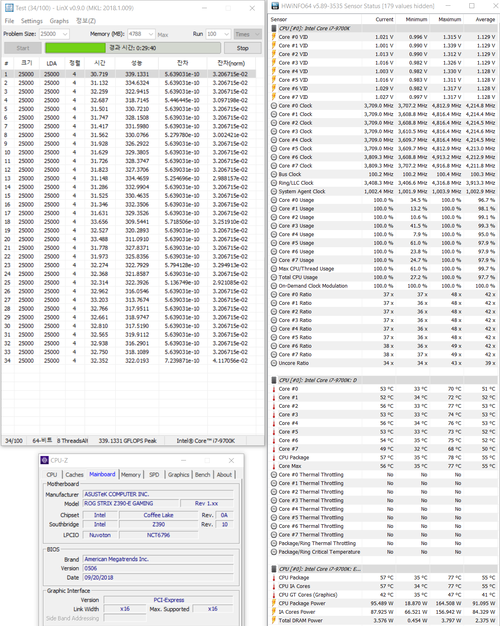Select the Core #2 temperature row in HWiNFO64
500x626 pixels.
tap(383, 406)
